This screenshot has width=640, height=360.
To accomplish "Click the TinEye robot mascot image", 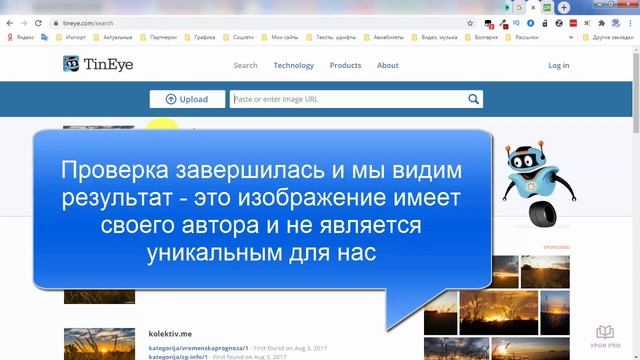I will 538,184.
